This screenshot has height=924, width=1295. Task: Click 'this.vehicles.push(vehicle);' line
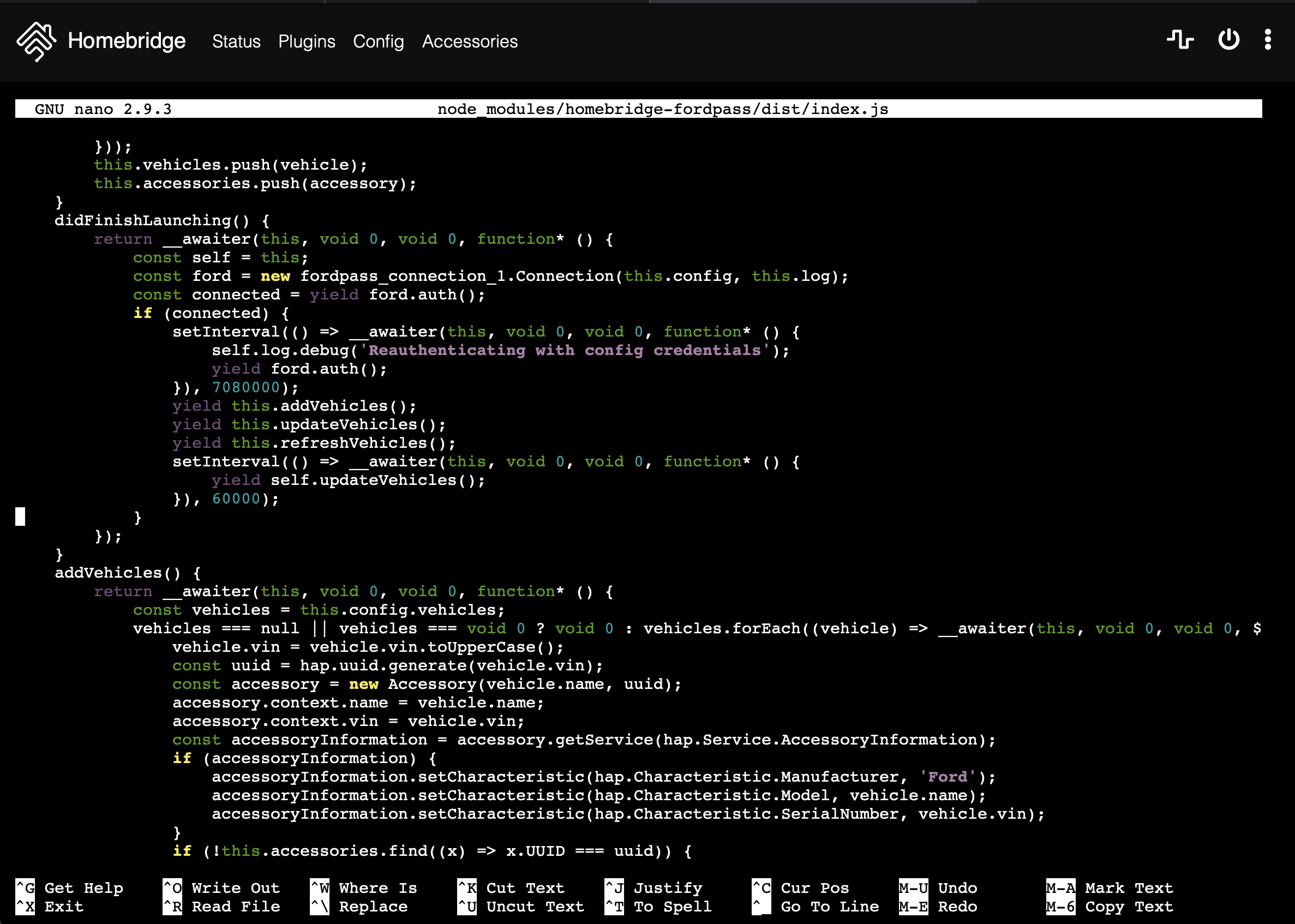[x=231, y=165]
